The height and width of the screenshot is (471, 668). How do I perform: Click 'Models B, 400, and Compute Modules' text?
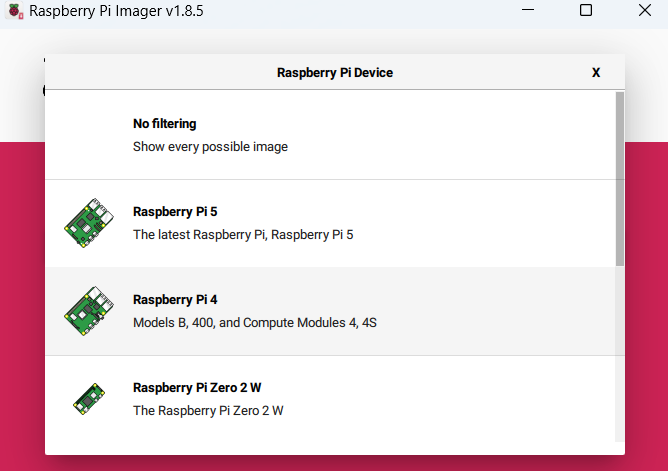(x=254, y=323)
